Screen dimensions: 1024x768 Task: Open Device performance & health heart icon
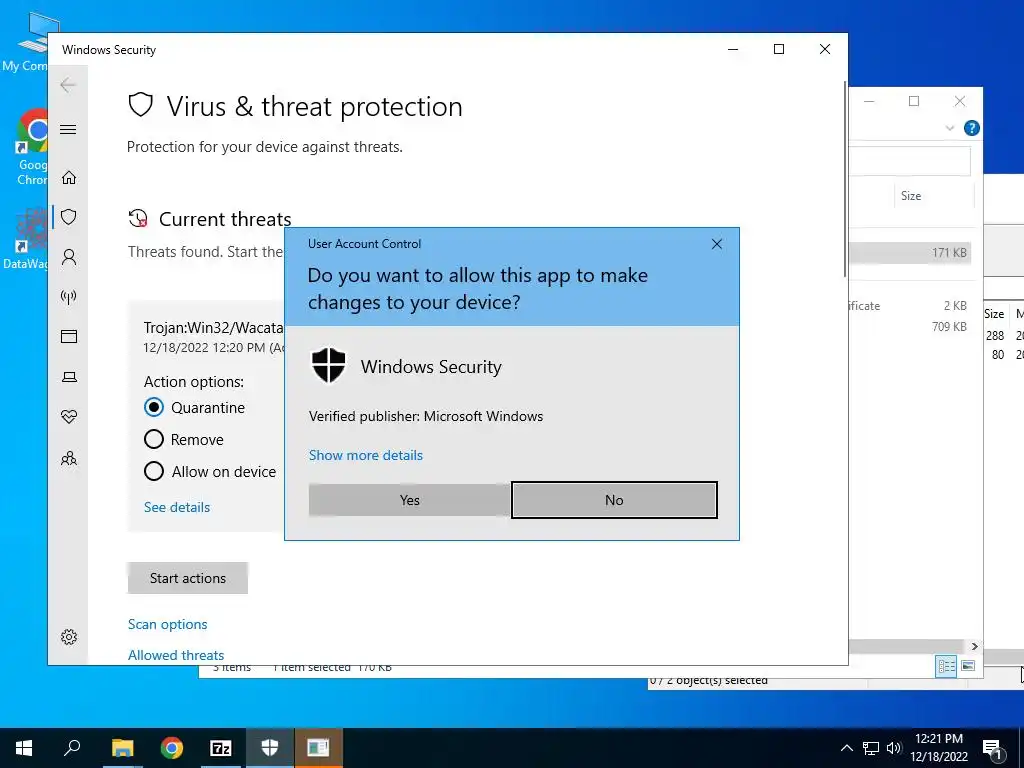69,417
